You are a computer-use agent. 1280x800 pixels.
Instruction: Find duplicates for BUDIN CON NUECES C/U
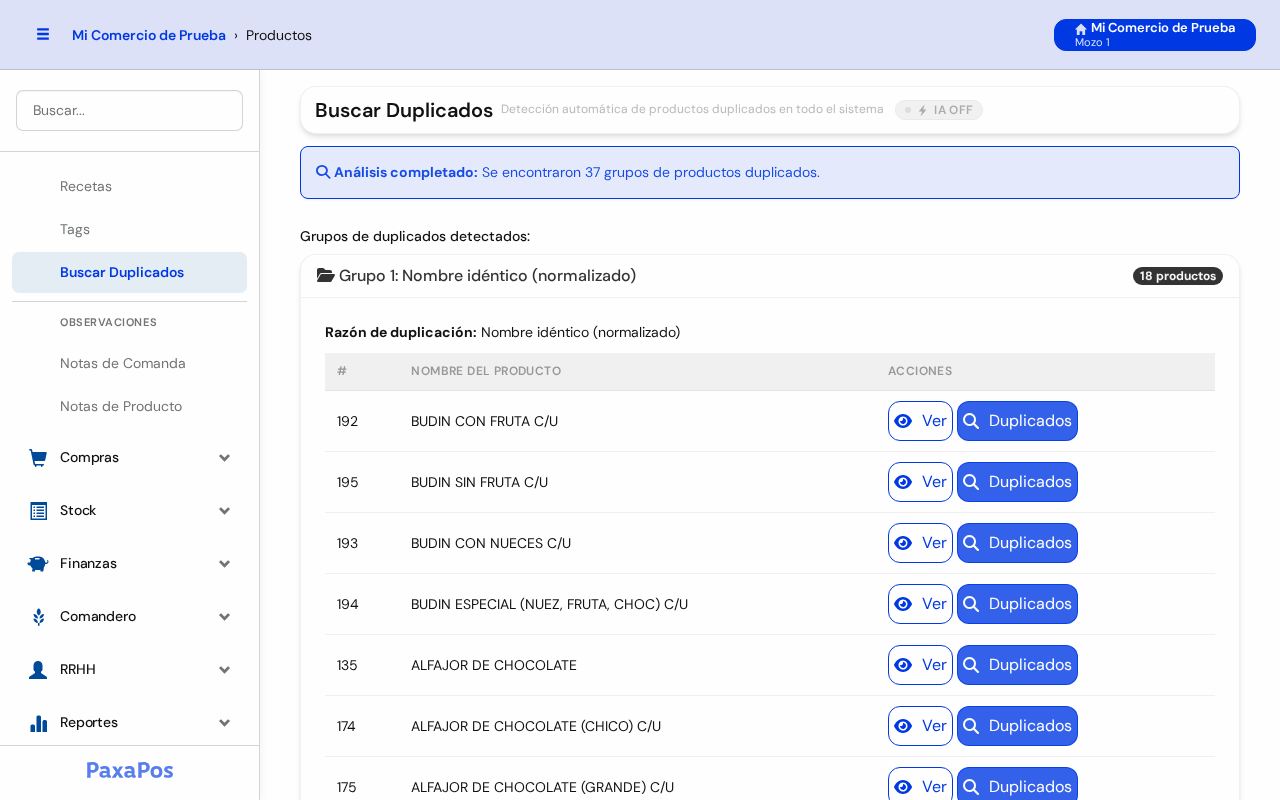point(1017,543)
